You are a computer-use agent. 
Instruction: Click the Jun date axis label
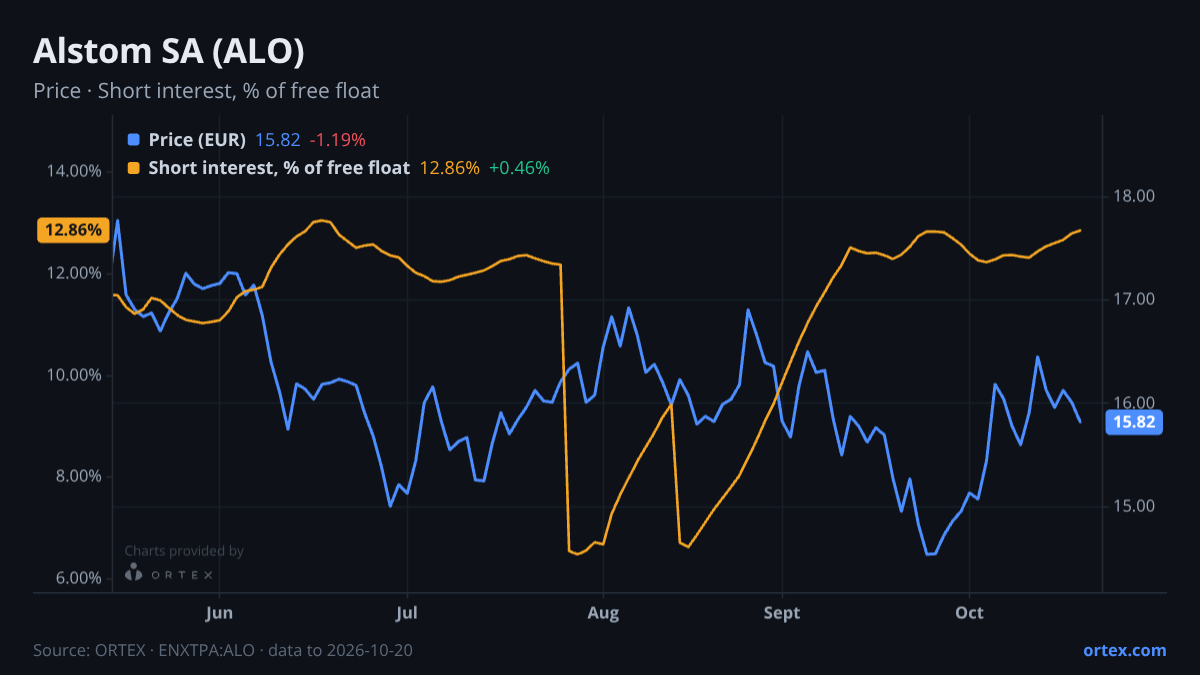click(x=218, y=612)
